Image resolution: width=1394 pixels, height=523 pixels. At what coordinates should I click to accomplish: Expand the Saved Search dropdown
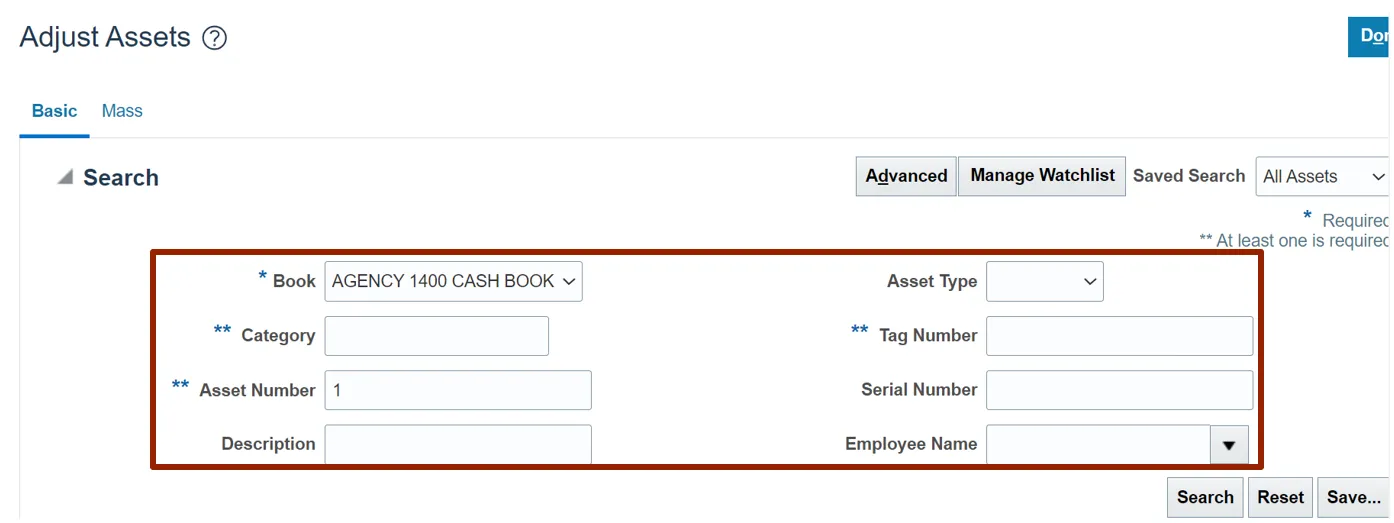tap(1323, 177)
